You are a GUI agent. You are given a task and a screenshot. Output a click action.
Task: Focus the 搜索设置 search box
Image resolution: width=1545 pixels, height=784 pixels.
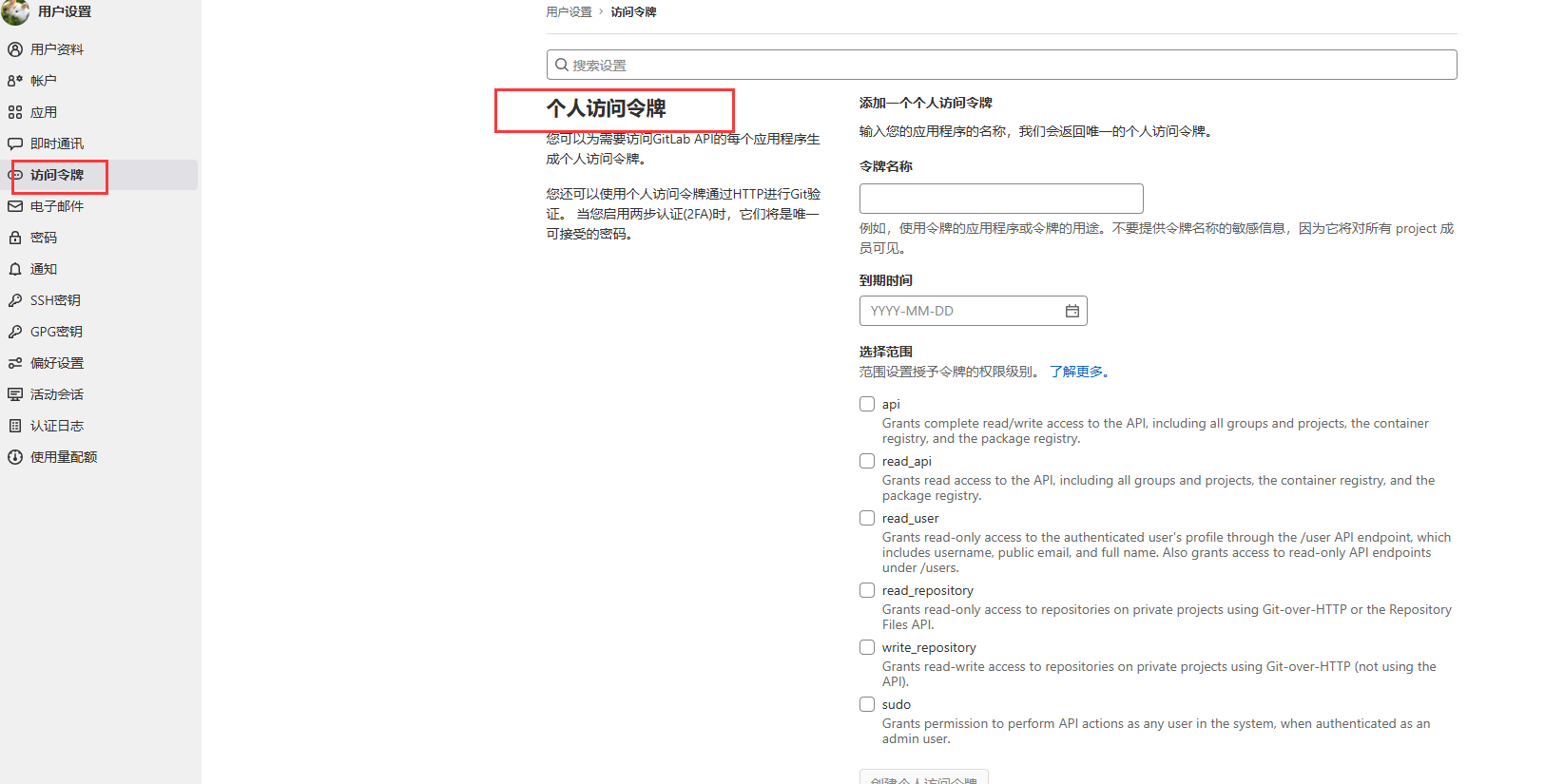(x=1001, y=65)
